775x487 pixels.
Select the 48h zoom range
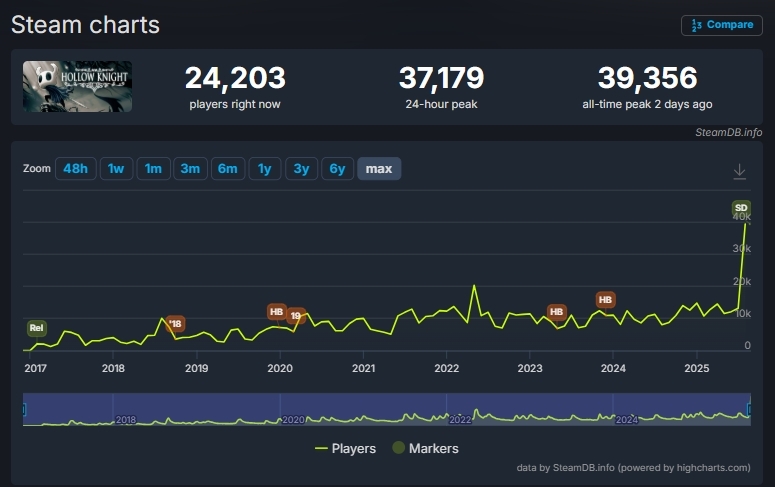point(75,169)
